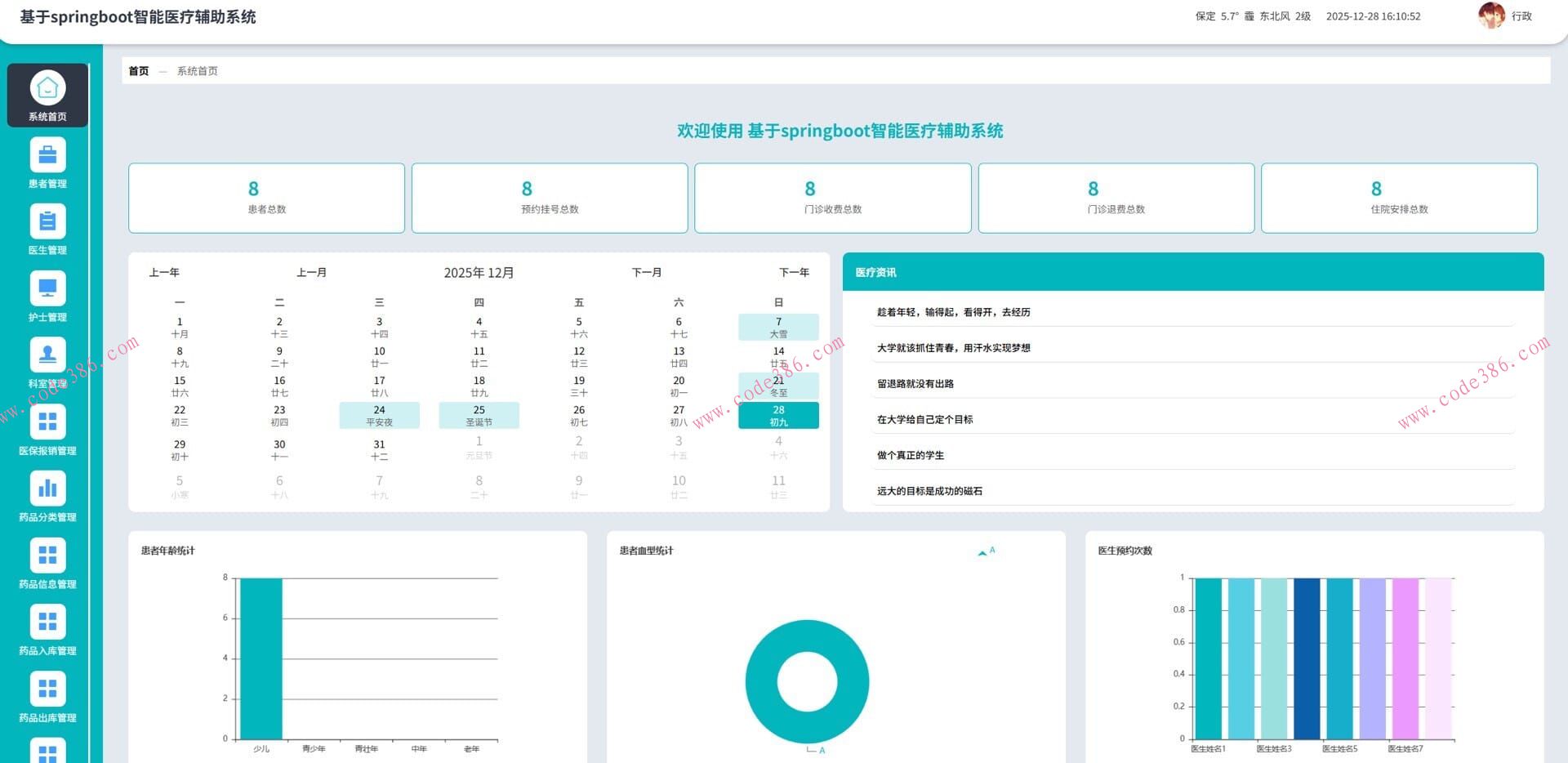Select Christmas day 25 圣诞节 on calendar
Viewport: 1568px width, 763px height.
[479, 415]
